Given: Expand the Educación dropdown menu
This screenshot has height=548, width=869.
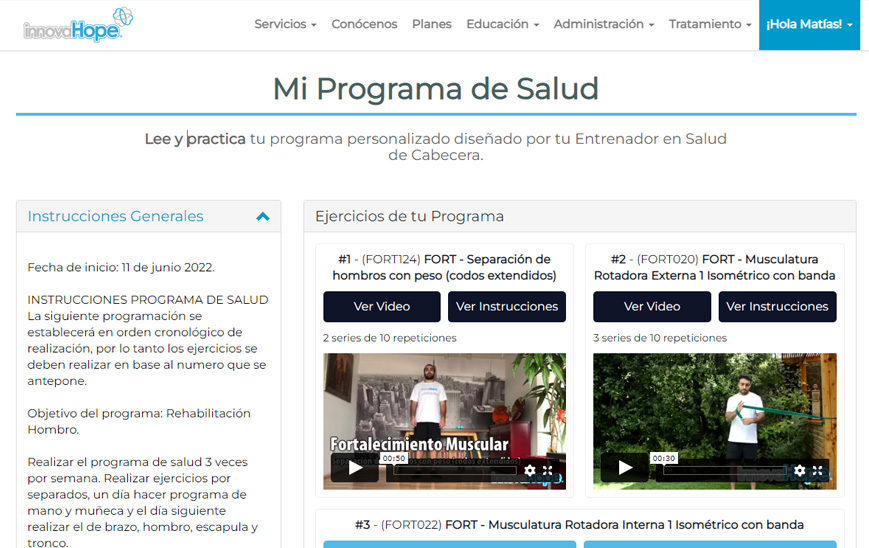Looking at the screenshot, I should click(x=502, y=24).
